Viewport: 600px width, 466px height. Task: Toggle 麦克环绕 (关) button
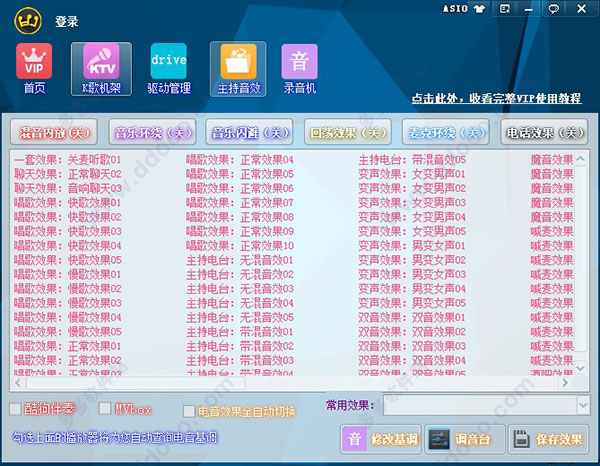tap(446, 132)
